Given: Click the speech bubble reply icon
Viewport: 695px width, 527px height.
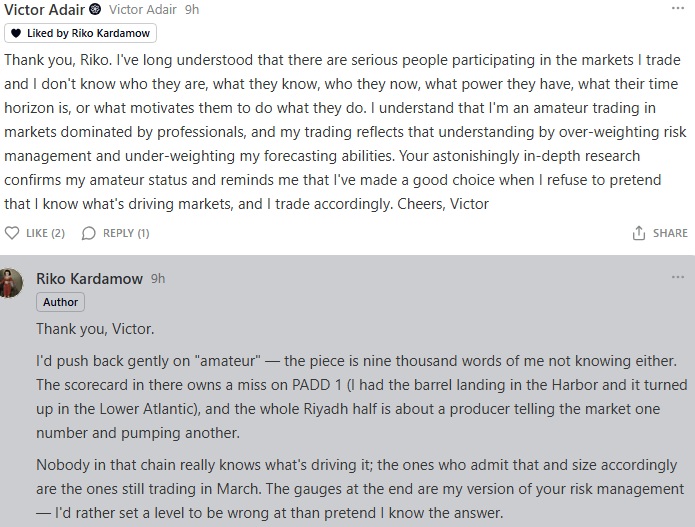Looking at the screenshot, I should click(89, 233).
